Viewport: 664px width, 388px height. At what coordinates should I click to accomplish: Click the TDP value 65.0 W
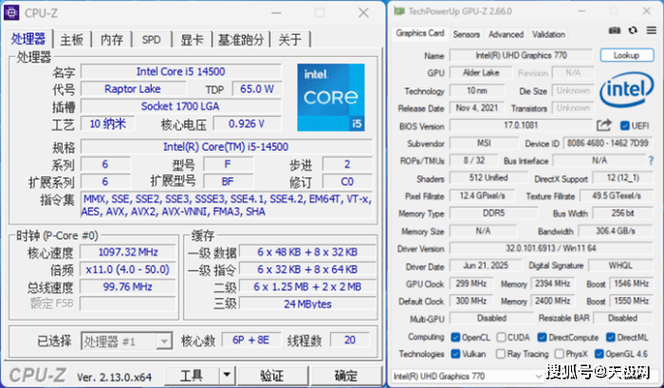(257, 89)
